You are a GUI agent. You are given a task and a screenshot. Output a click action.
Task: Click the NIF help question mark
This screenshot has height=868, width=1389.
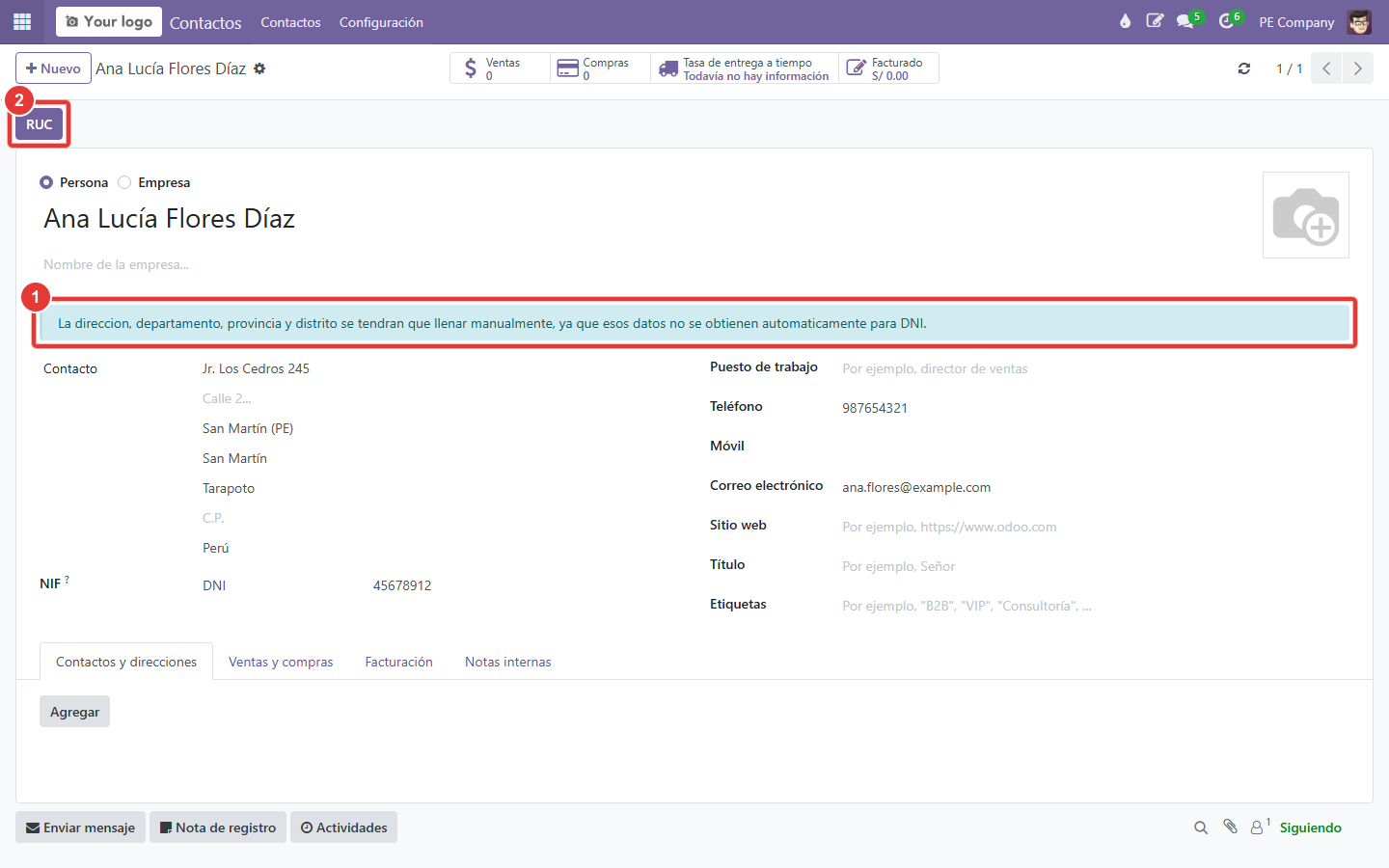(x=67, y=580)
